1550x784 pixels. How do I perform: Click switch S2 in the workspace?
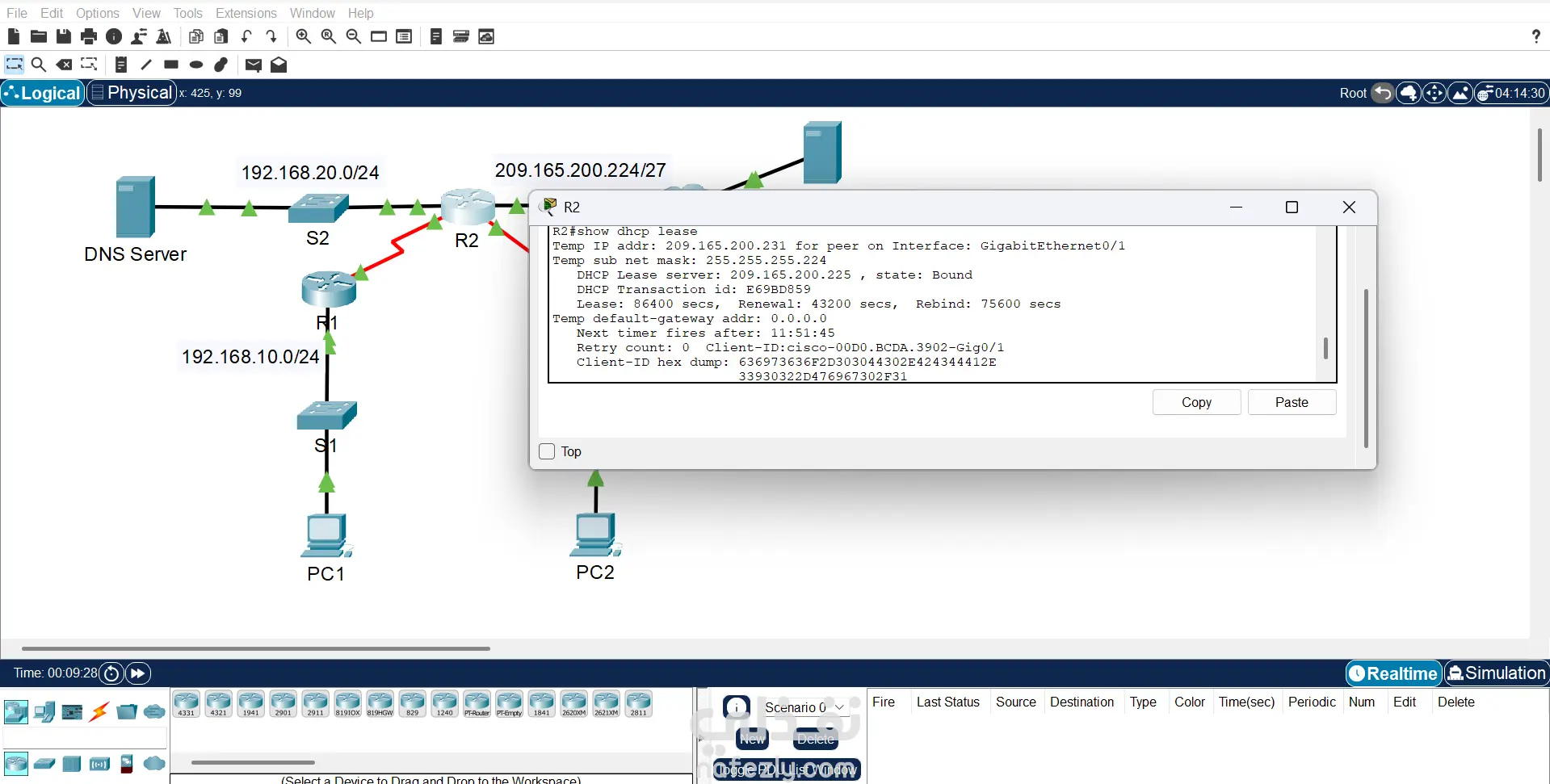(x=318, y=208)
